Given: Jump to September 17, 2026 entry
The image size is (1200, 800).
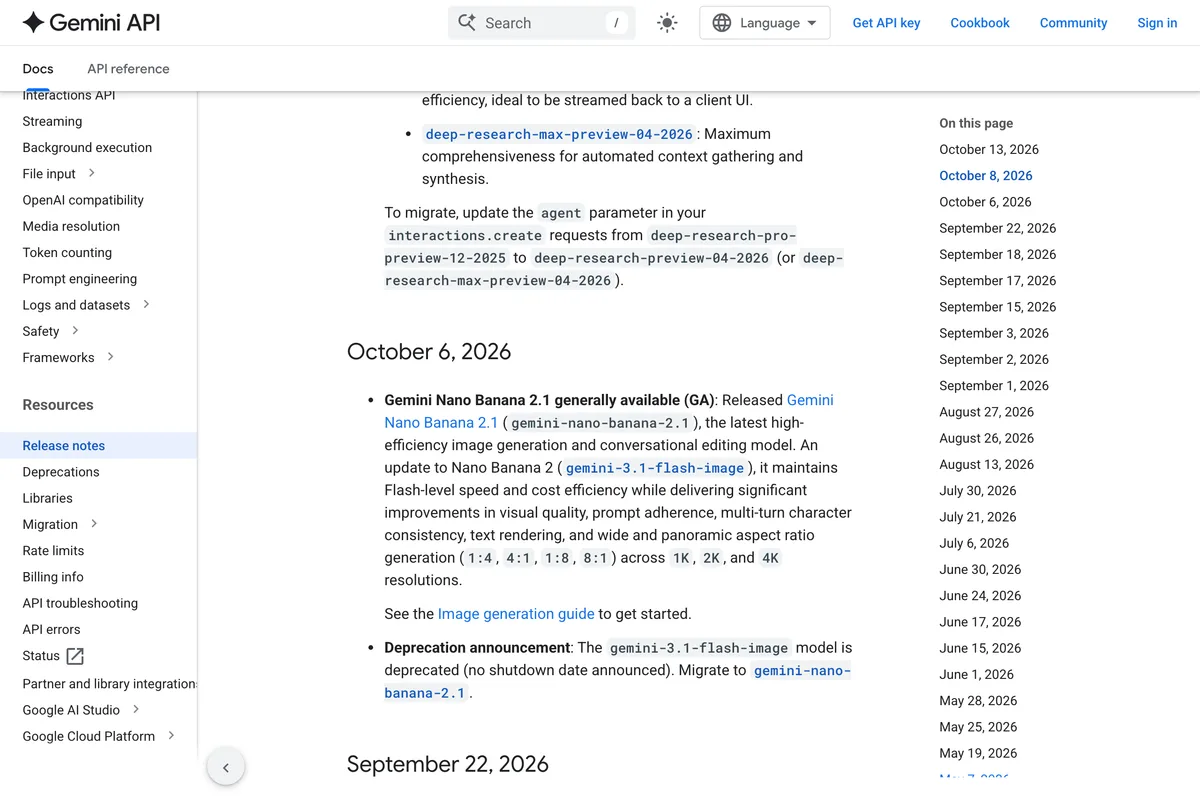Looking at the screenshot, I should (x=998, y=281).
